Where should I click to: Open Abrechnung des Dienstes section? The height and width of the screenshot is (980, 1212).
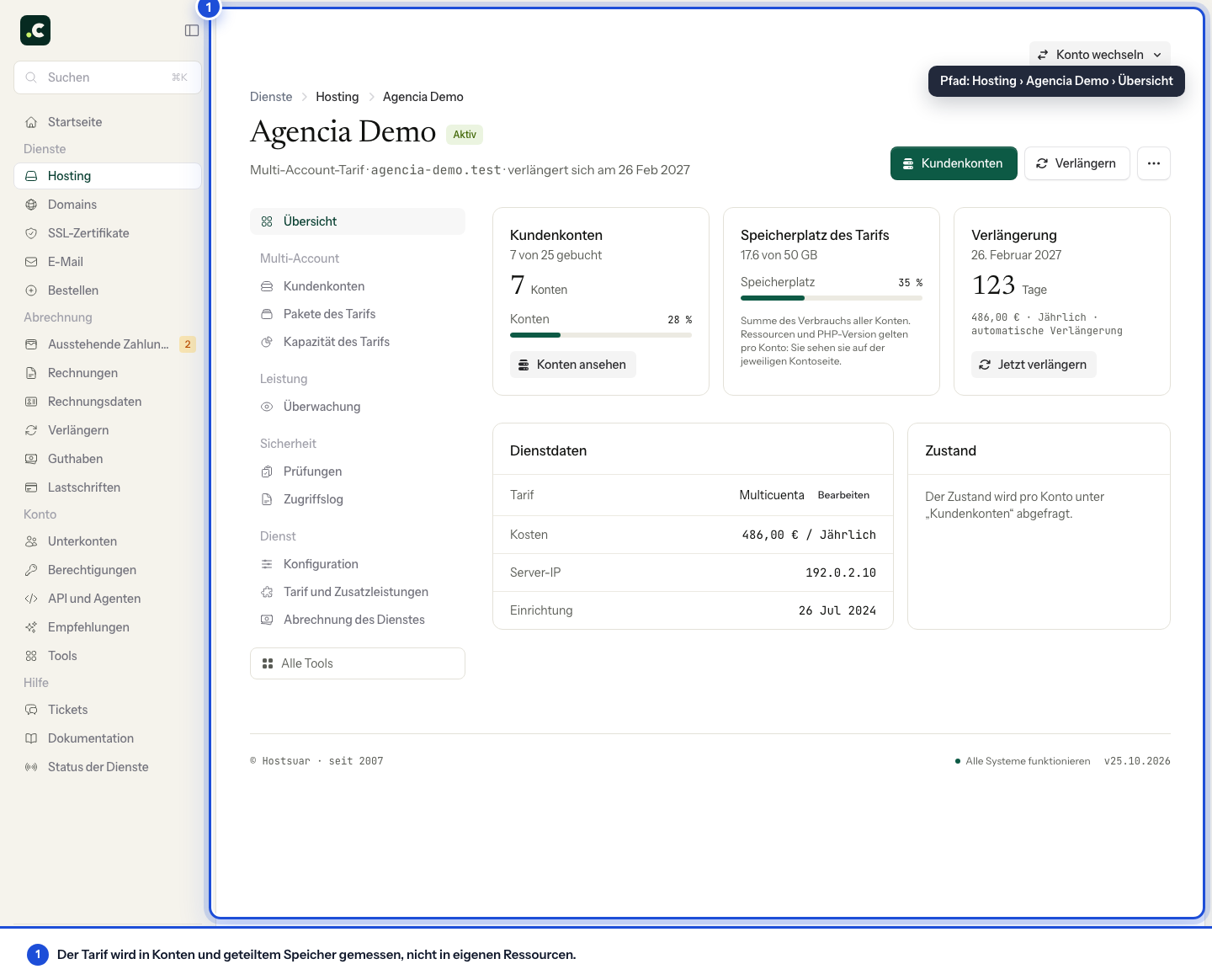pyautogui.click(x=358, y=620)
